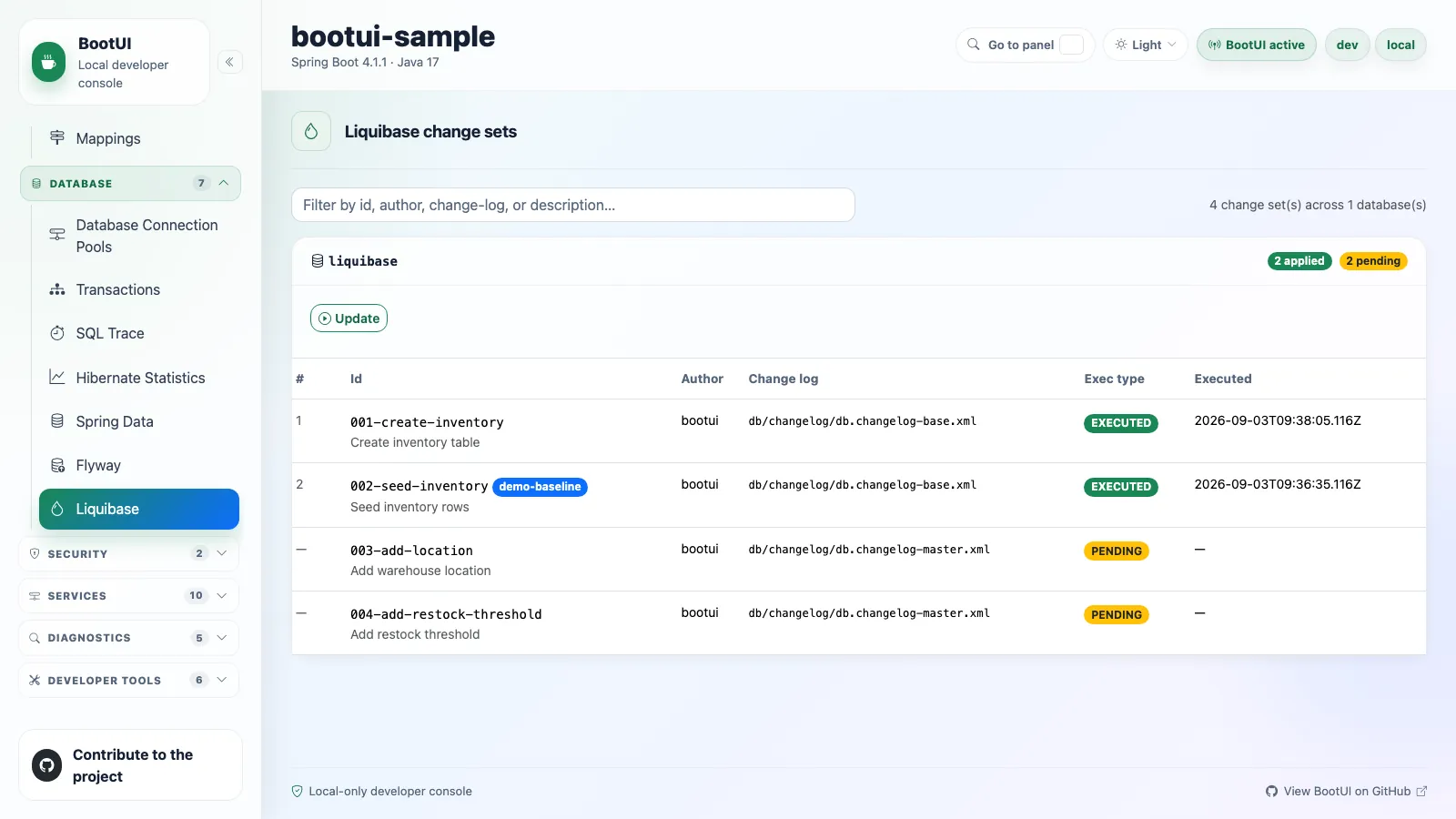This screenshot has height=819, width=1456.
Task: Click the GitHub icon in the footer
Action: coord(1272,792)
